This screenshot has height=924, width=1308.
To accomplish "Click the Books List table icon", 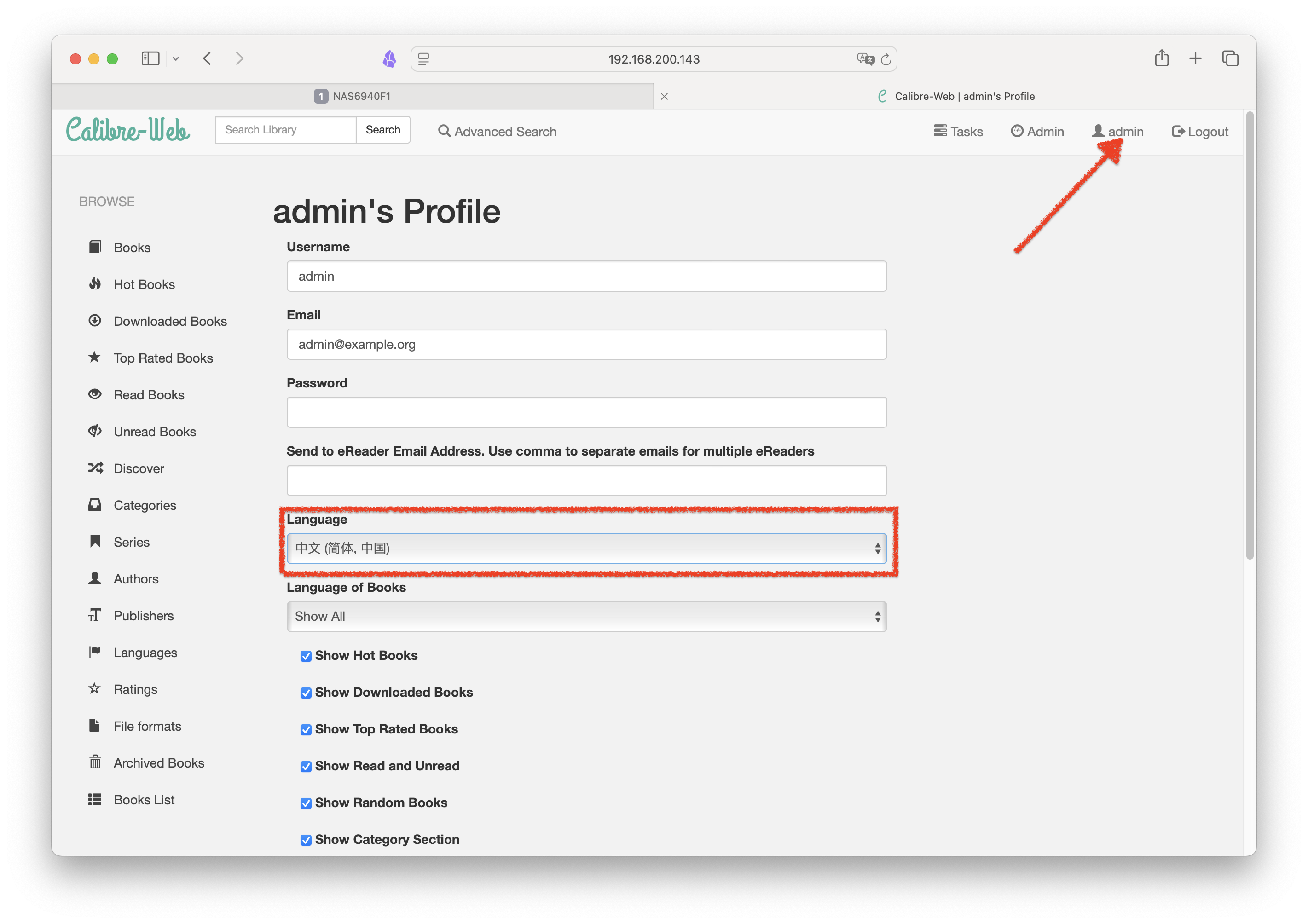I will 95,799.
